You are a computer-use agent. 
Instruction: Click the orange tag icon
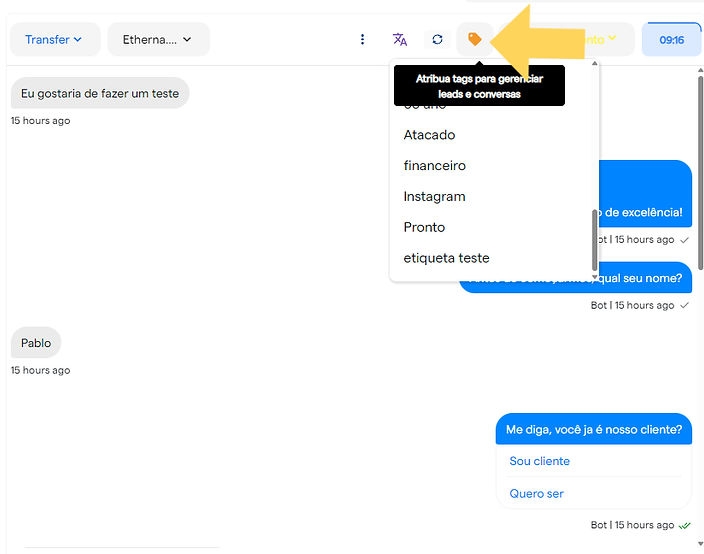pos(475,39)
